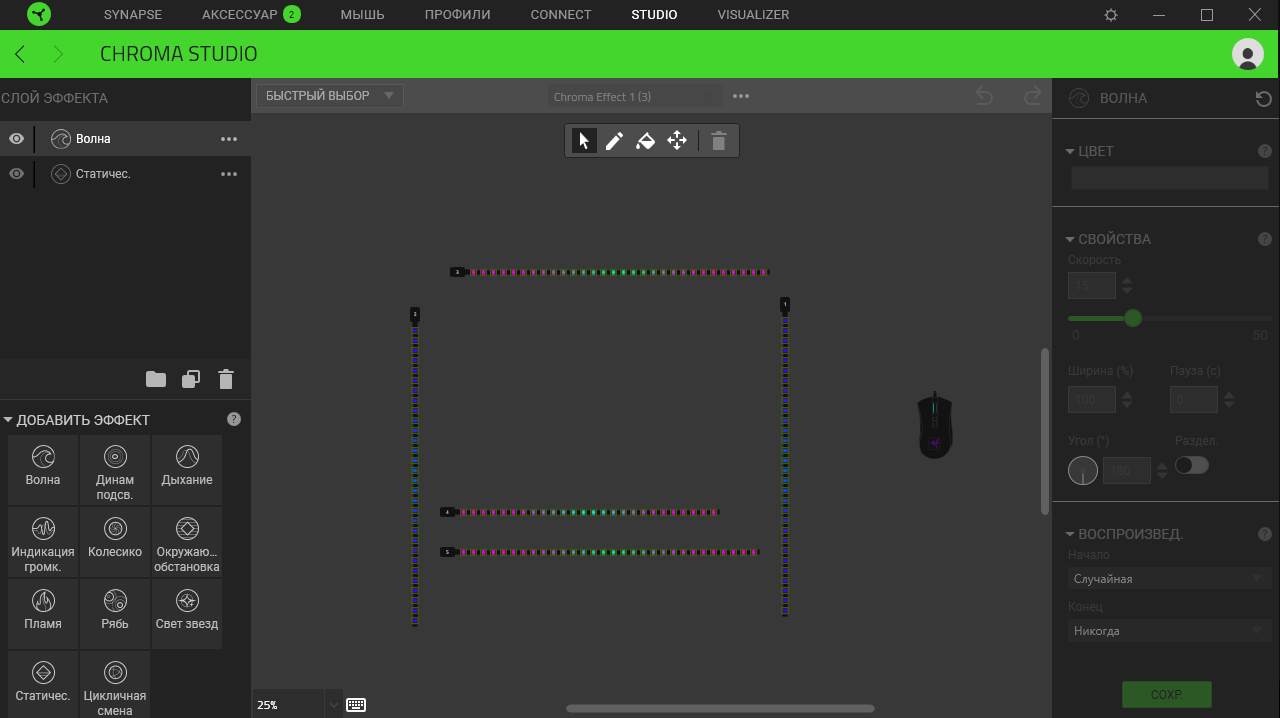Click the Угол angle dial

[x=1083, y=470]
